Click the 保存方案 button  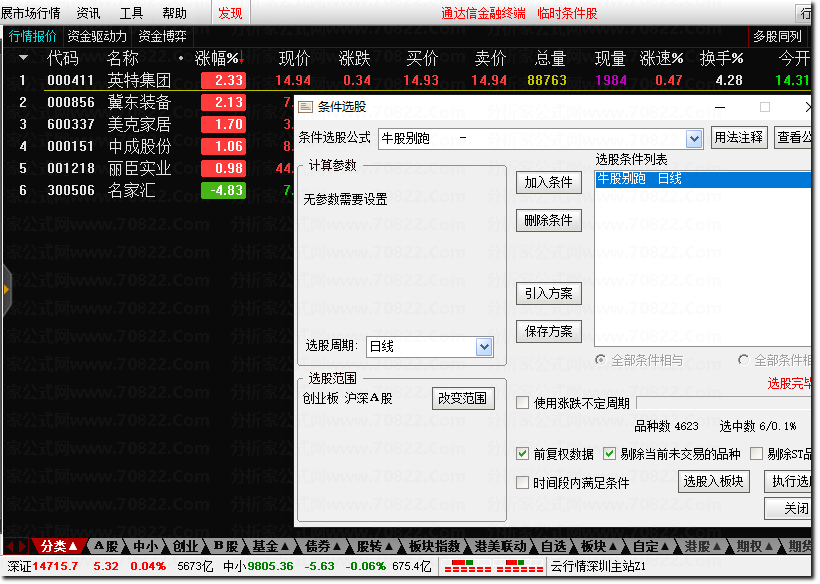549,331
